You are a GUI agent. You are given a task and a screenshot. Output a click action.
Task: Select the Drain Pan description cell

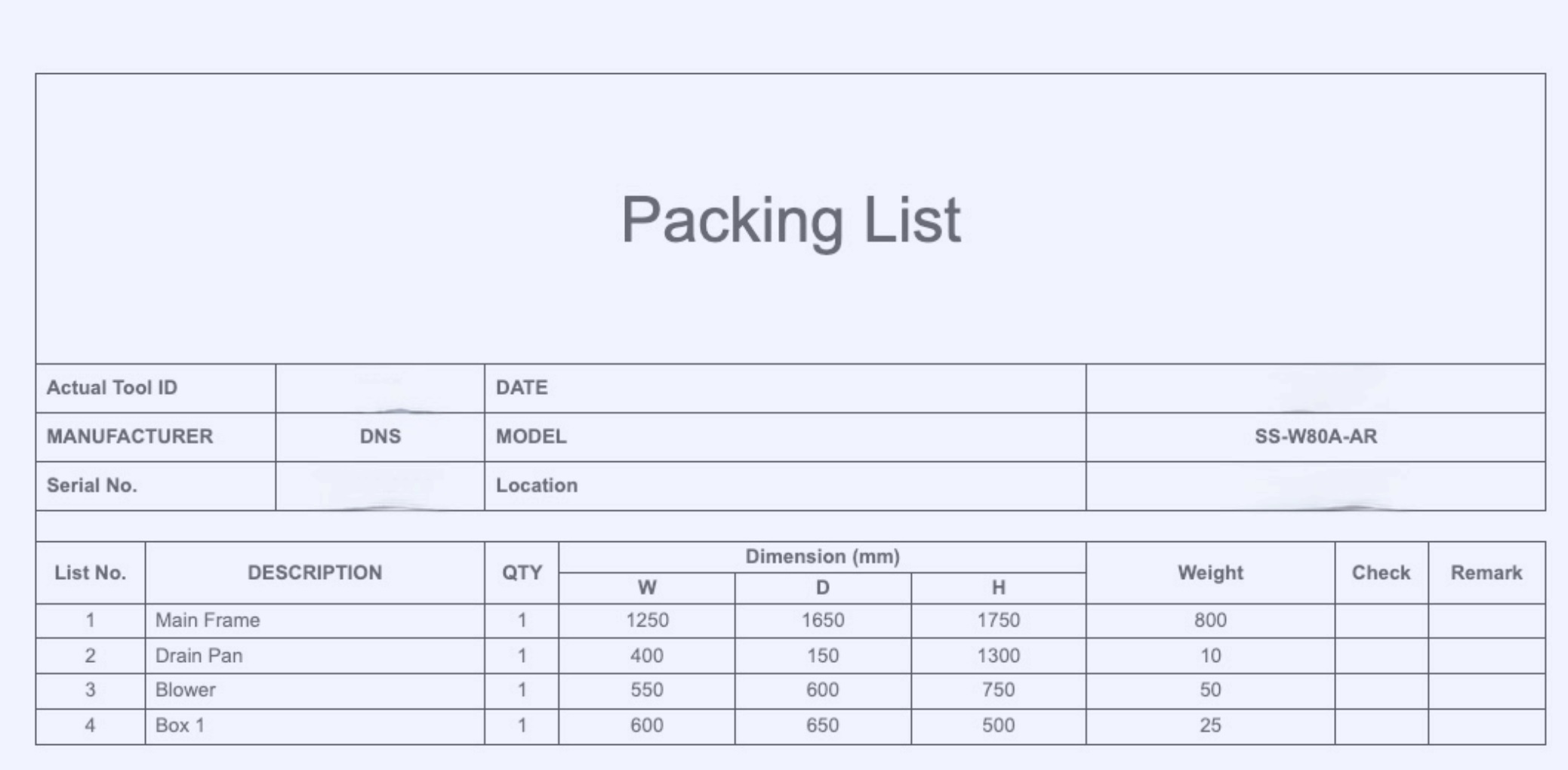tap(199, 655)
